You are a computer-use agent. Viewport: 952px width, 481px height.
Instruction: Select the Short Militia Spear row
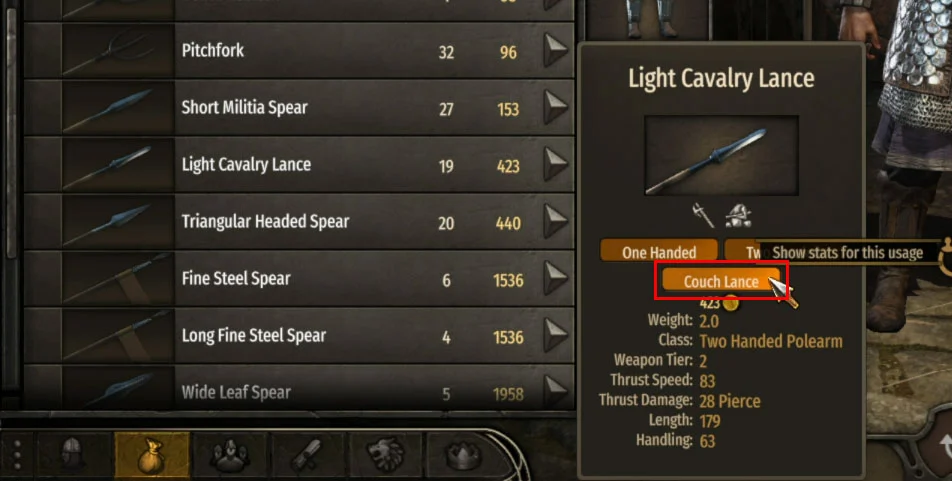click(299, 107)
